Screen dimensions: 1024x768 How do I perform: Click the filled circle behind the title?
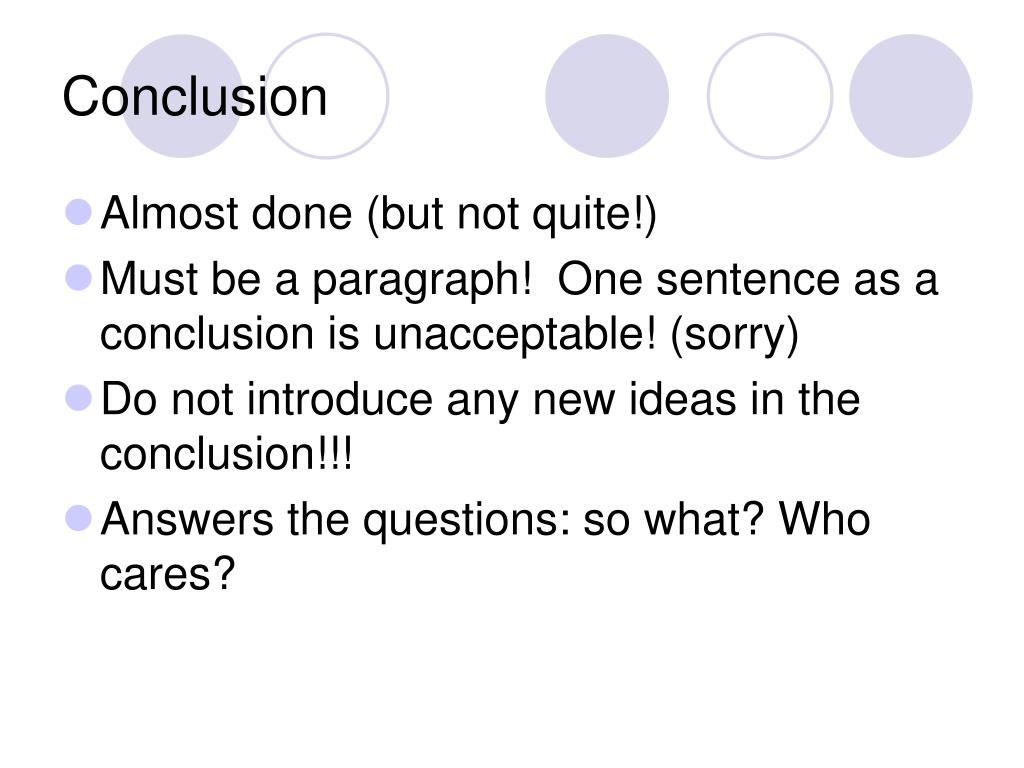click(x=182, y=96)
